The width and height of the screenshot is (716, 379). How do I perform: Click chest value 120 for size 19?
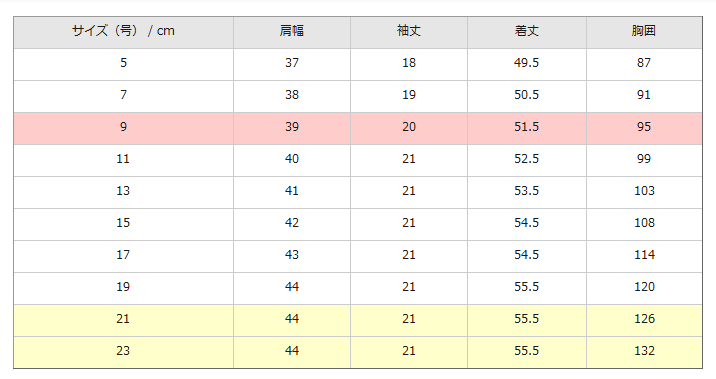[x=644, y=288]
